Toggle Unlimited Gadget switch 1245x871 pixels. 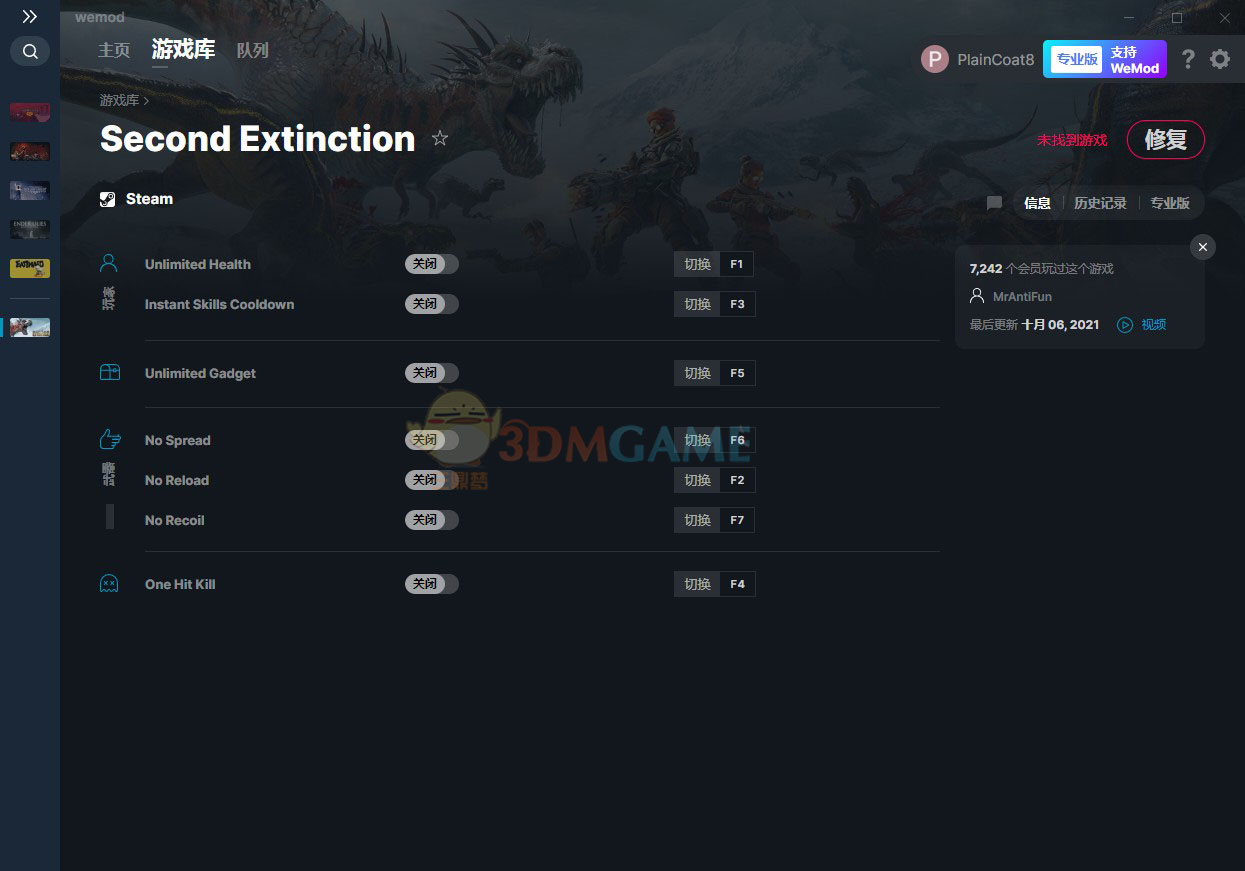point(432,373)
